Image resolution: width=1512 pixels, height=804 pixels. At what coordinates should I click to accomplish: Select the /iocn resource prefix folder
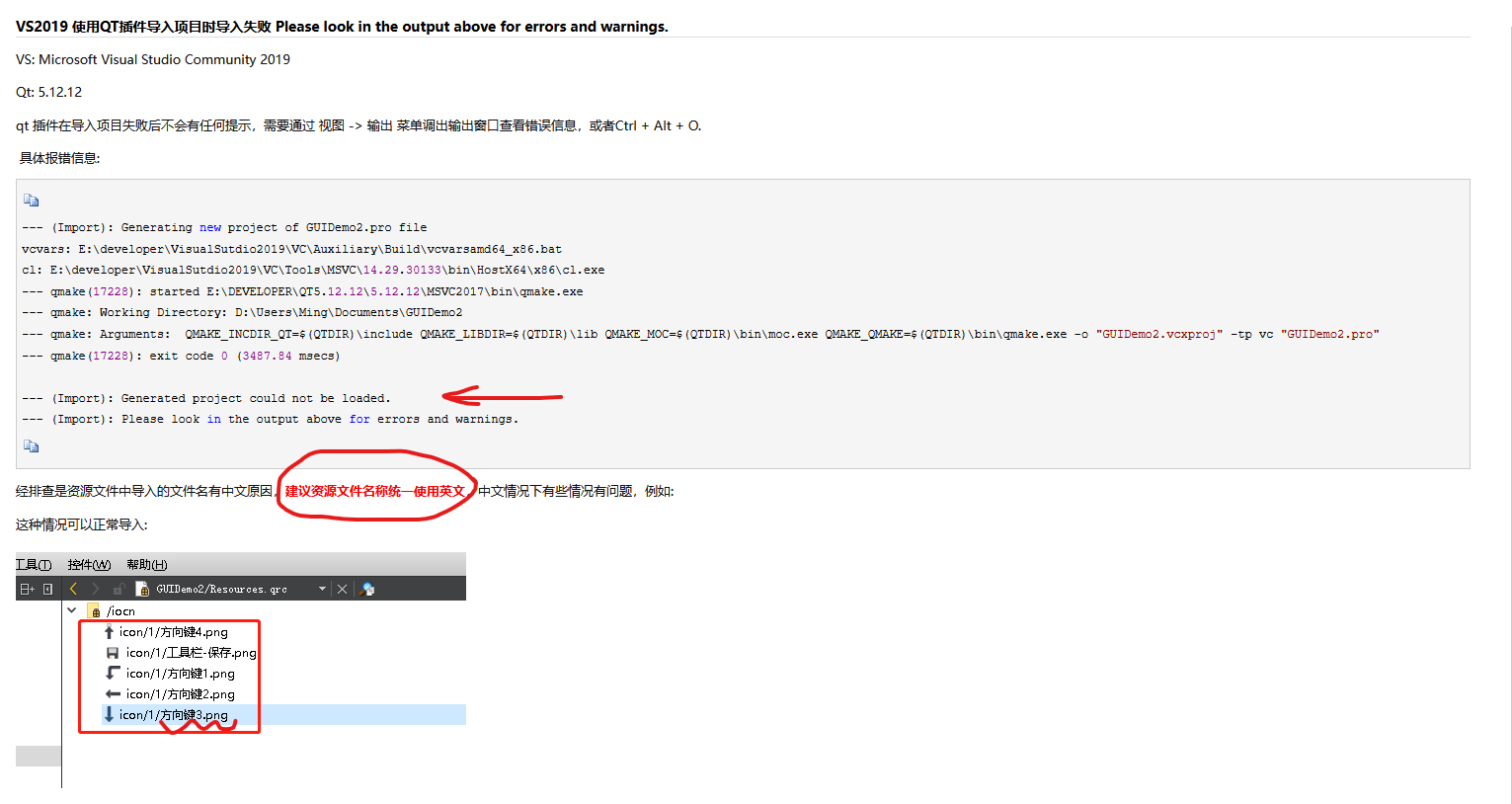click(112, 611)
